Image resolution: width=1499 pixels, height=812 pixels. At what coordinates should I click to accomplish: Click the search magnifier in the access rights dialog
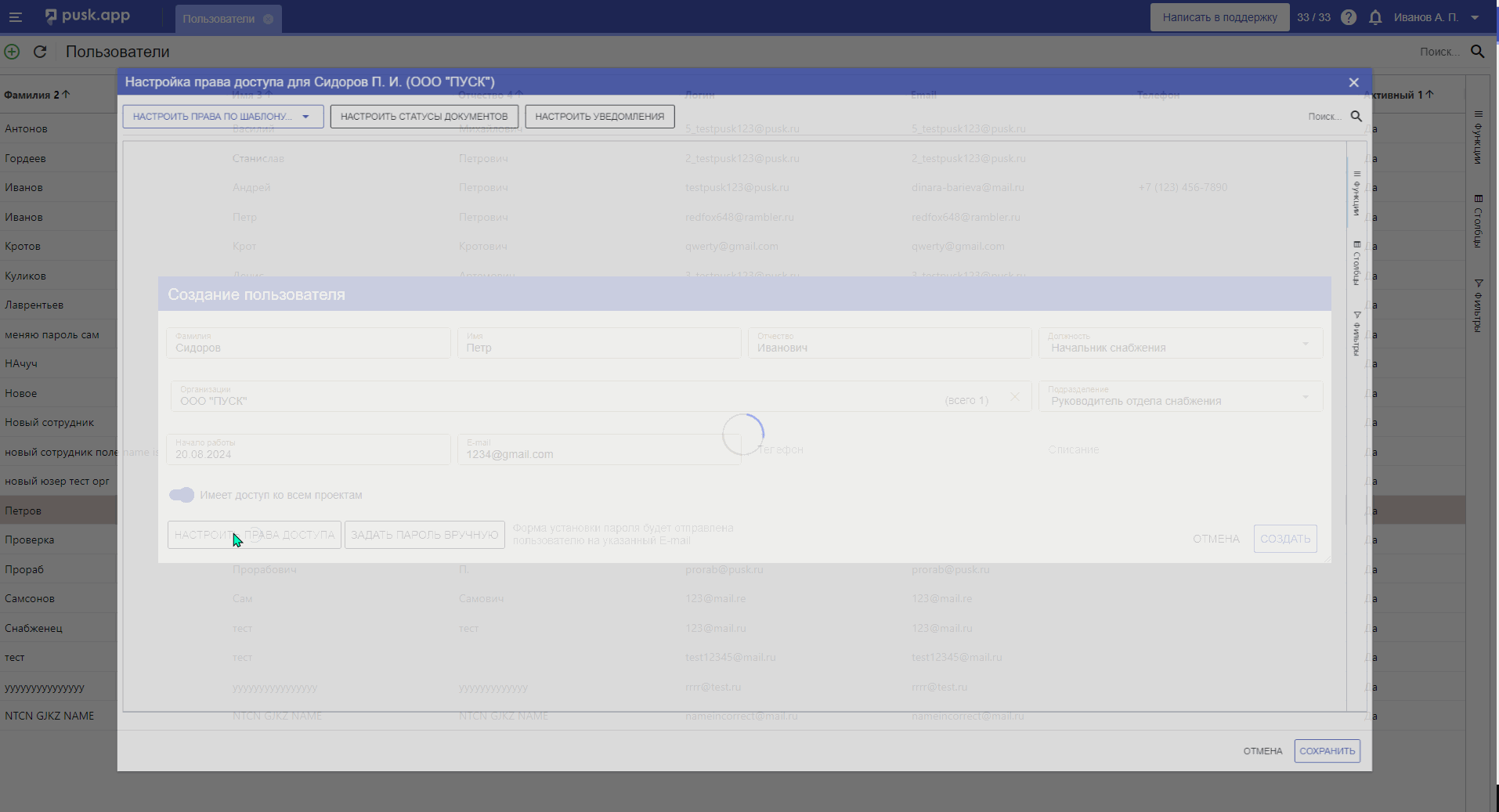click(x=1356, y=116)
